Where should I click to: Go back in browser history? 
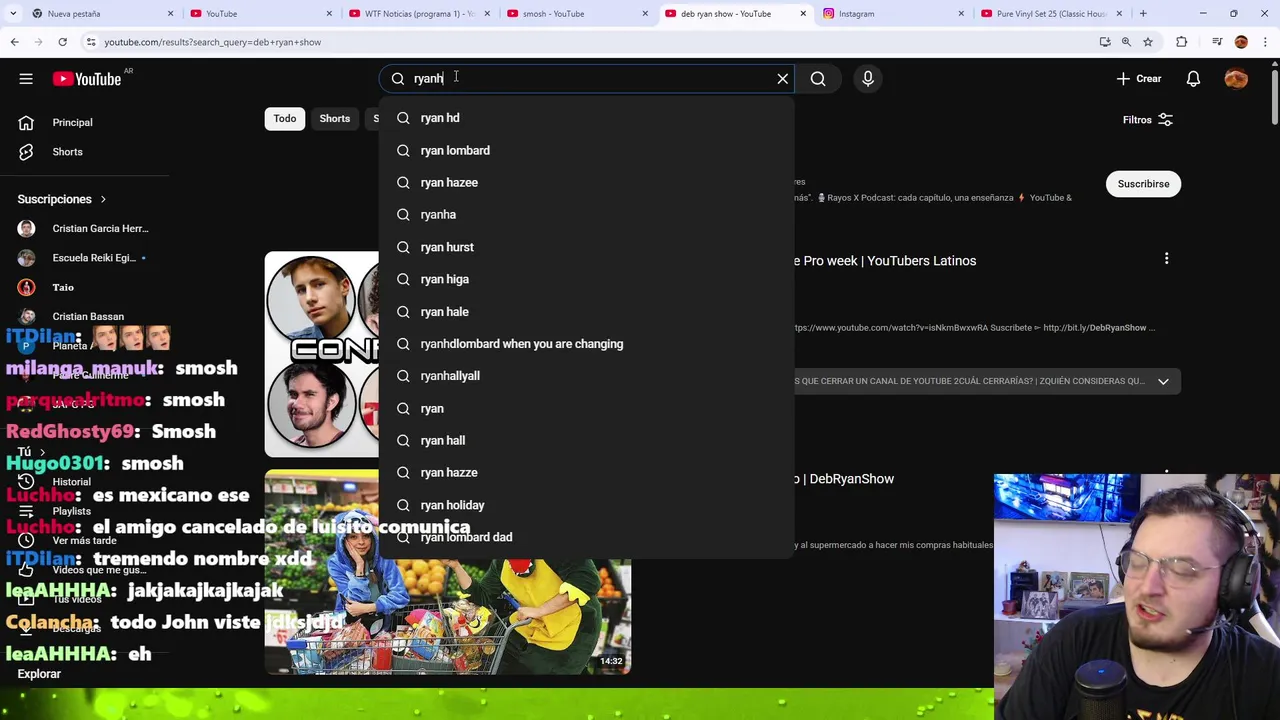coord(14,42)
